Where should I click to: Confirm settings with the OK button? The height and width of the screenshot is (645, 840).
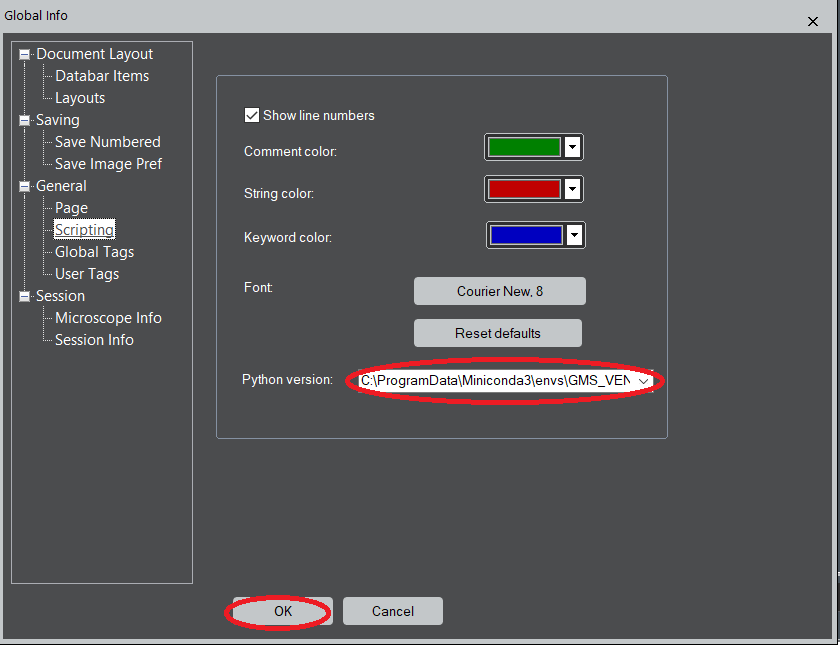(283, 611)
